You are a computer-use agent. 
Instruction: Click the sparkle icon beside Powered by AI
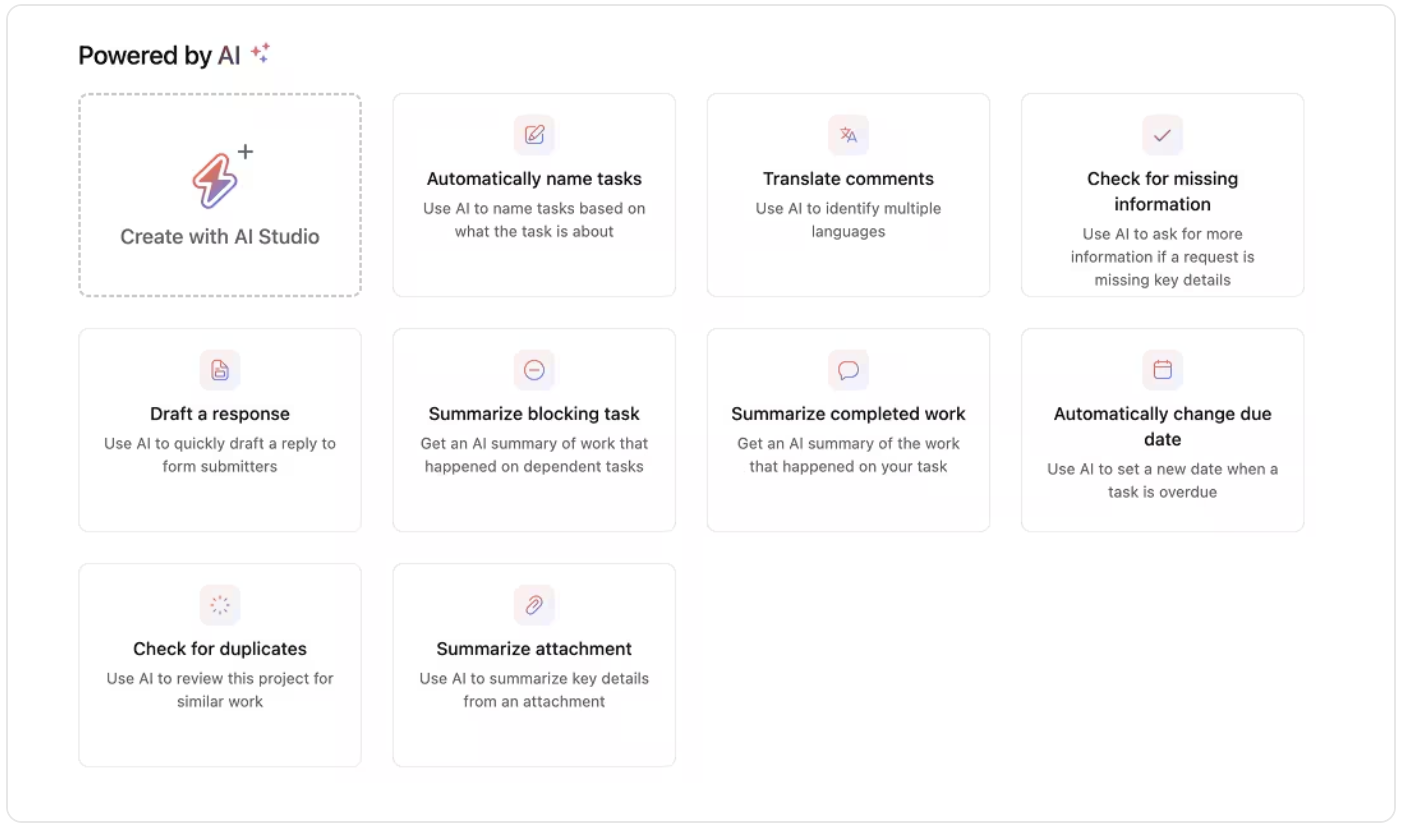click(260, 54)
